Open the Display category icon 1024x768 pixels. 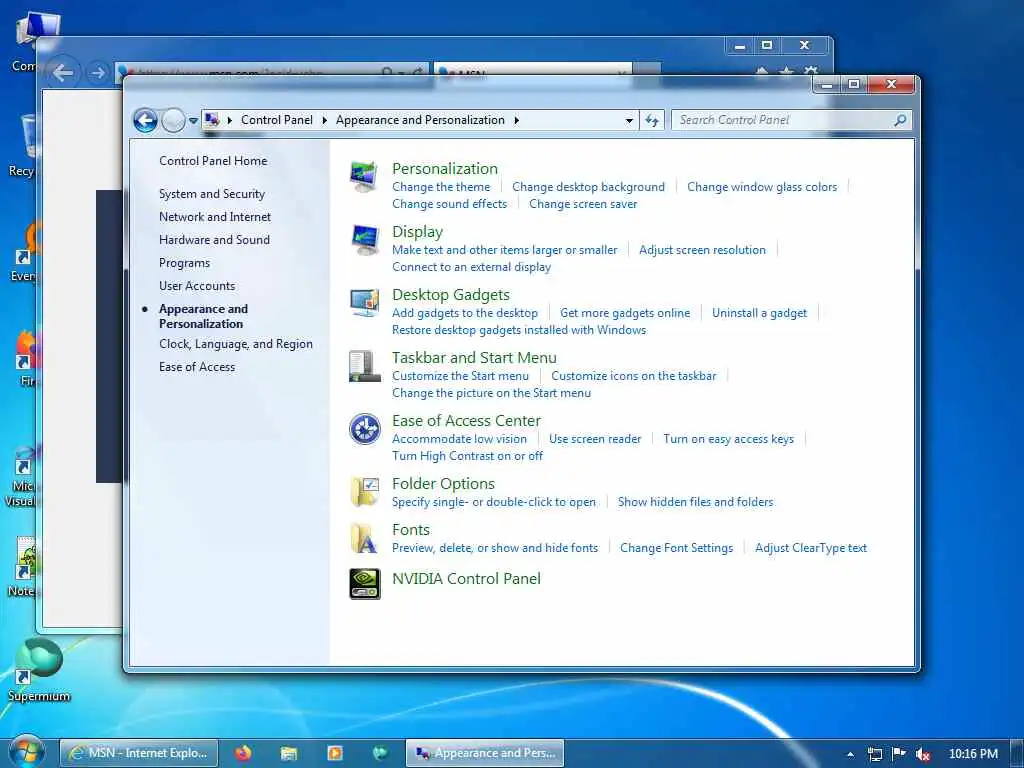point(364,240)
